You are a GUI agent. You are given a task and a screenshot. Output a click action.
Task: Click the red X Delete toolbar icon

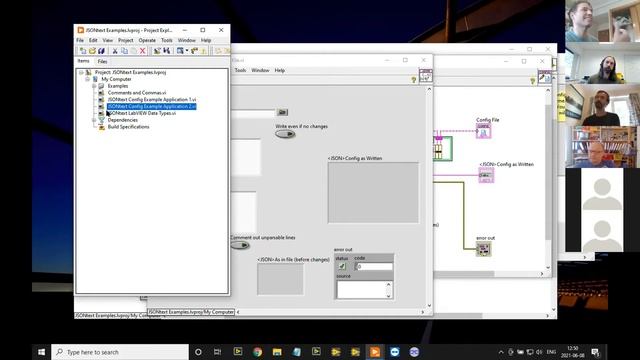click(142, 51)
